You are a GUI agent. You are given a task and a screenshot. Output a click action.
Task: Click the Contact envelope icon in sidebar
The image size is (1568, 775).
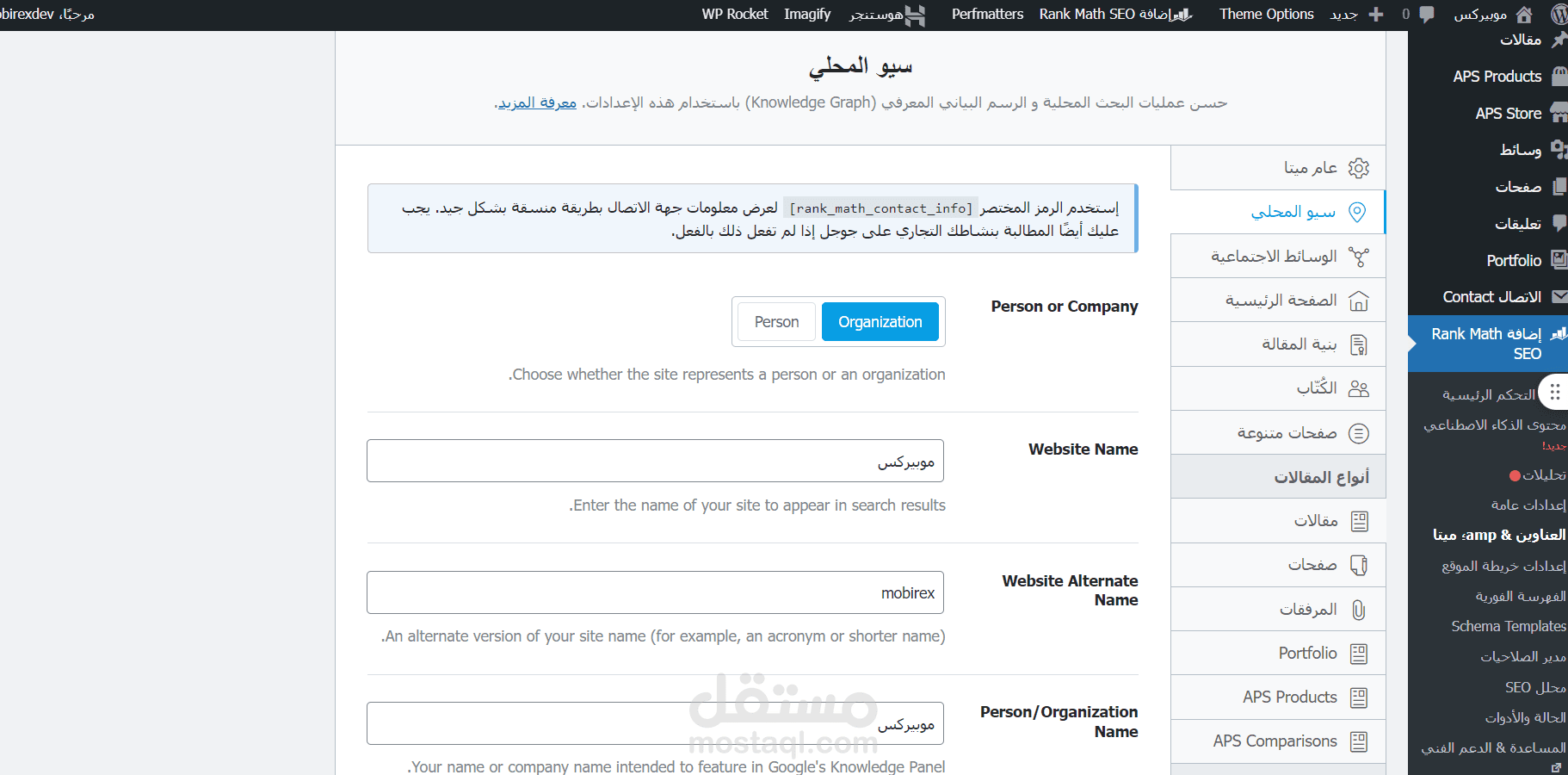pos(1559,297)
